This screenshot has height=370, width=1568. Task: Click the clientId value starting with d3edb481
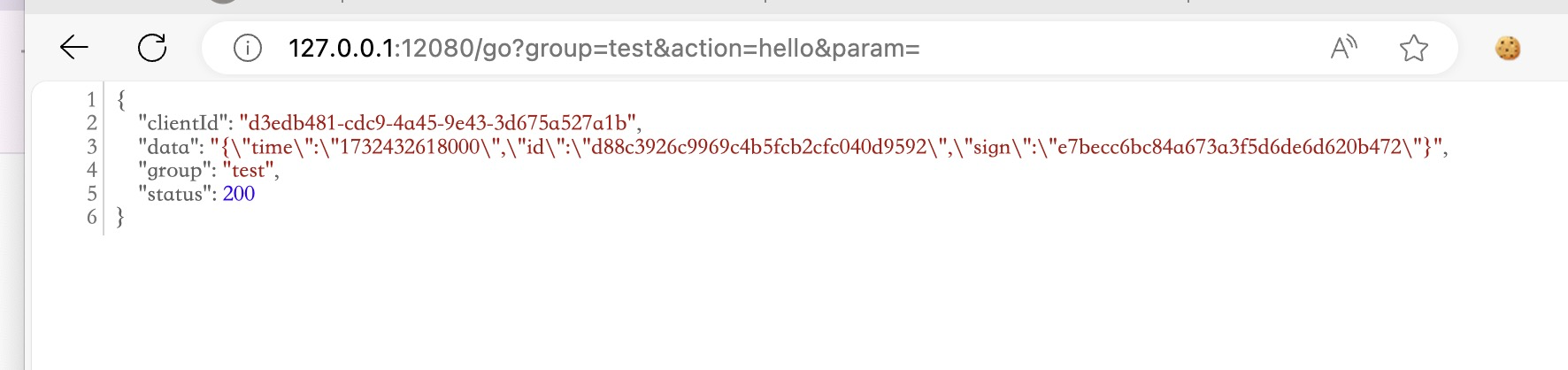point(437,123)
